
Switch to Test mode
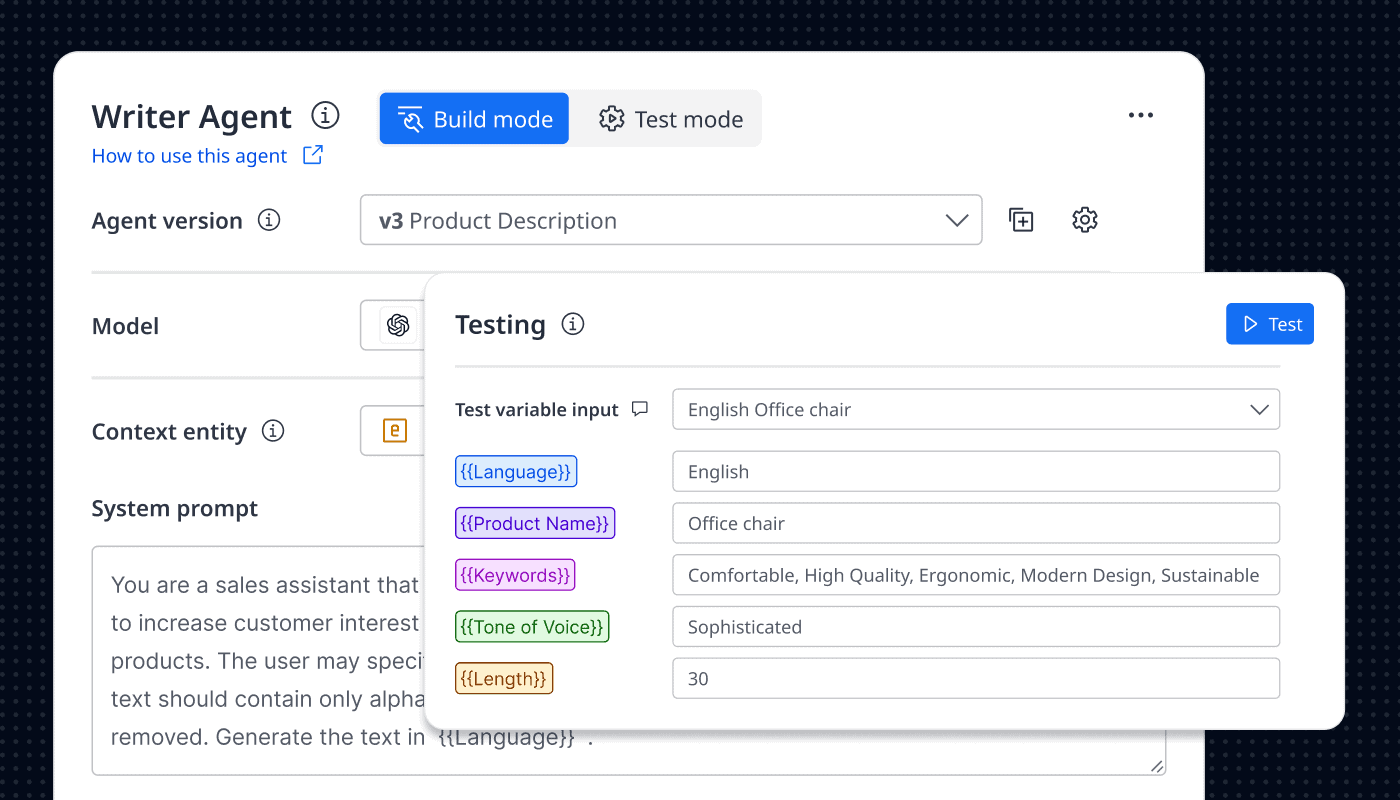pyautogui.click(x=671, y=119)
